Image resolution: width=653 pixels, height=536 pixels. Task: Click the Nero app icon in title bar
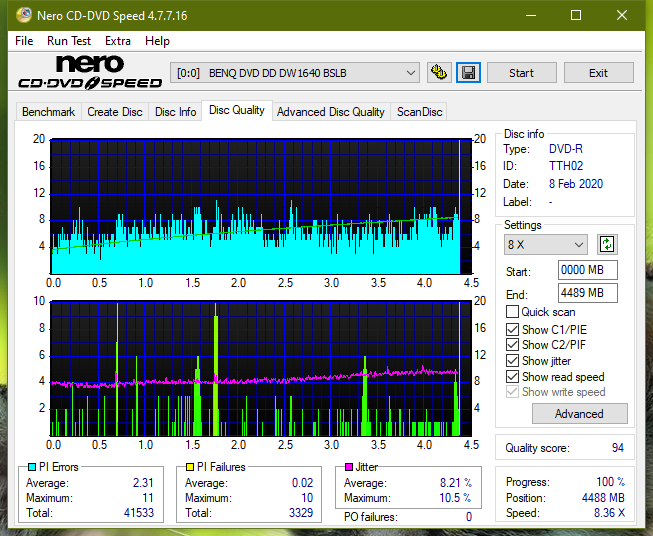(24, 15)
